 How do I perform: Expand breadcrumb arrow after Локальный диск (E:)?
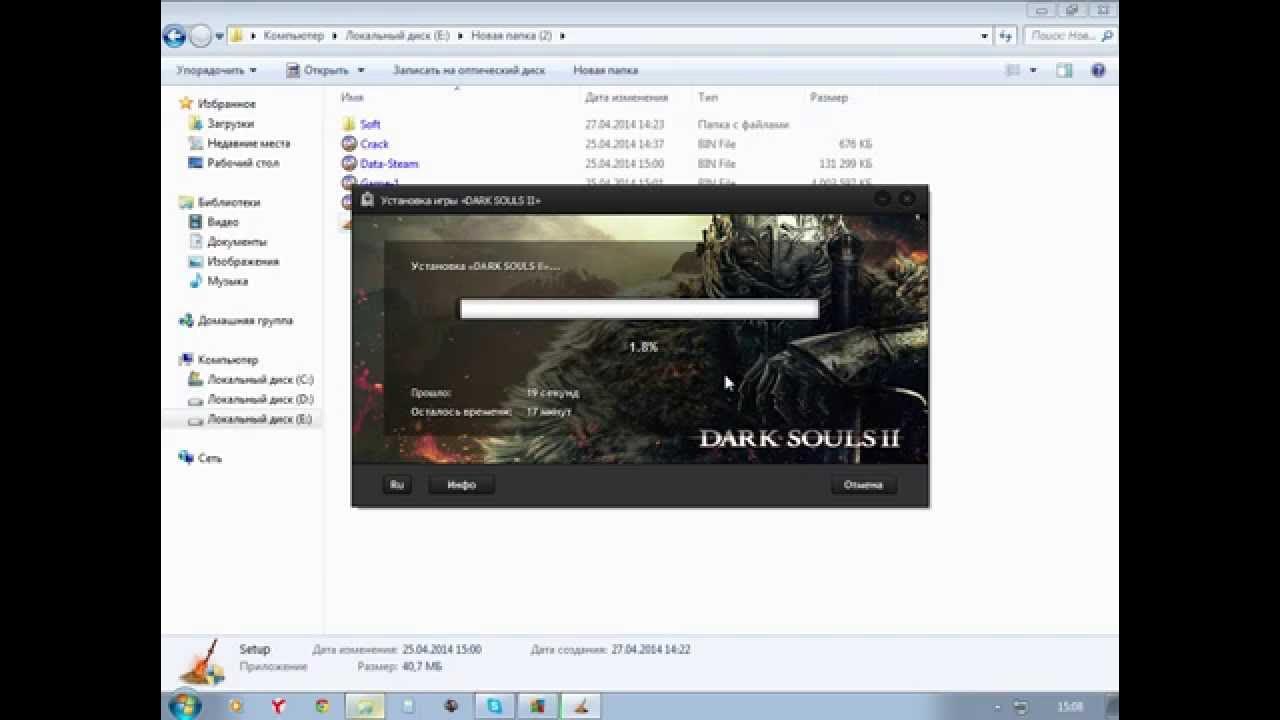tap(461, 35)
